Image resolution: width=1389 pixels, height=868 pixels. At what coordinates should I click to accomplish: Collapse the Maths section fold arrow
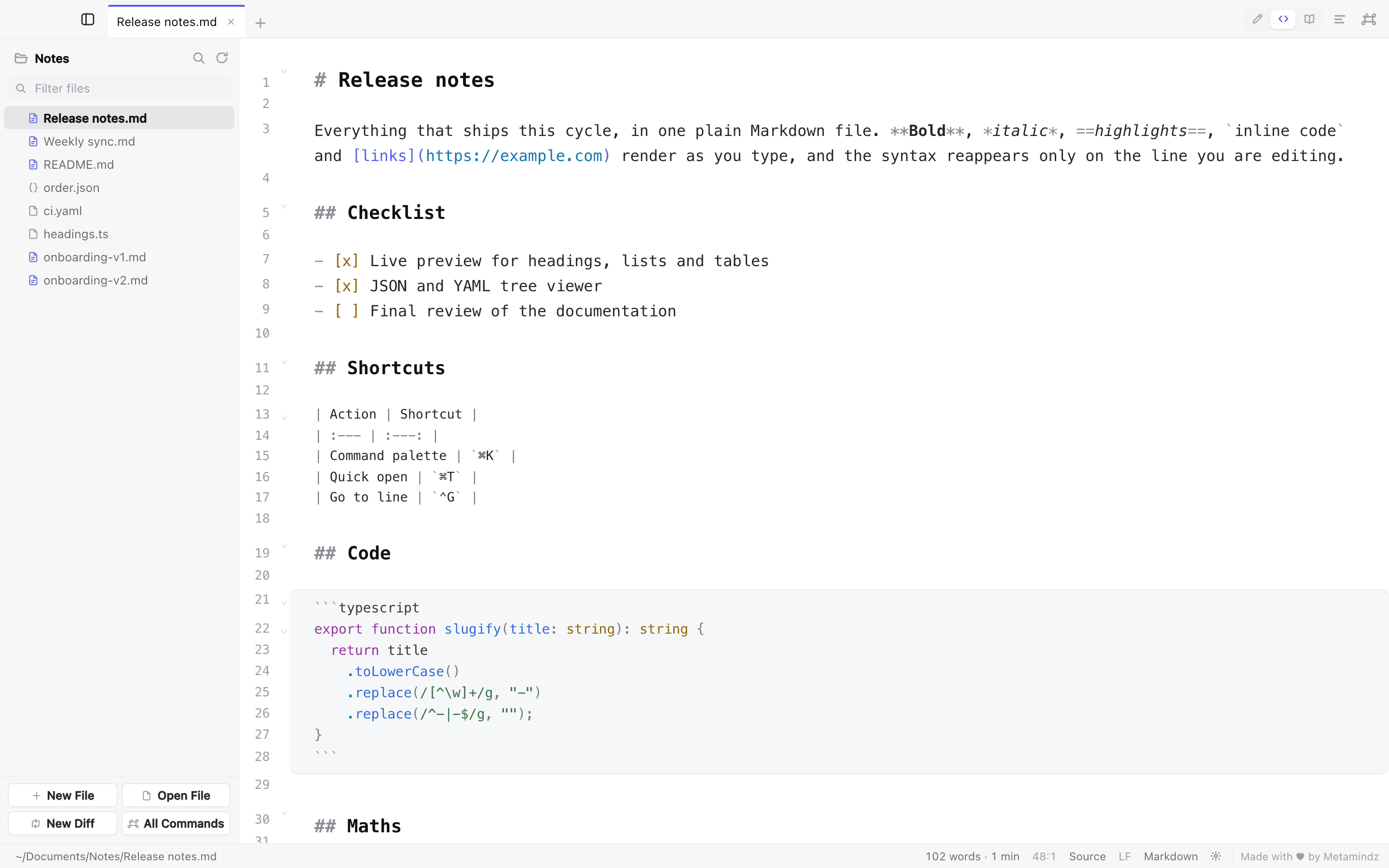point(284,813)
